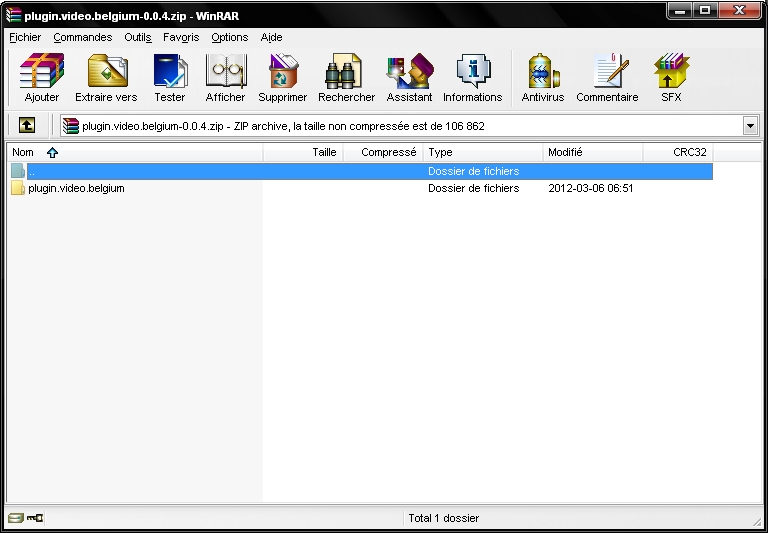Screen dimensions: 768x533
Task: Select the Supprimer recycle icon
Action: click(x=283, y=77)
